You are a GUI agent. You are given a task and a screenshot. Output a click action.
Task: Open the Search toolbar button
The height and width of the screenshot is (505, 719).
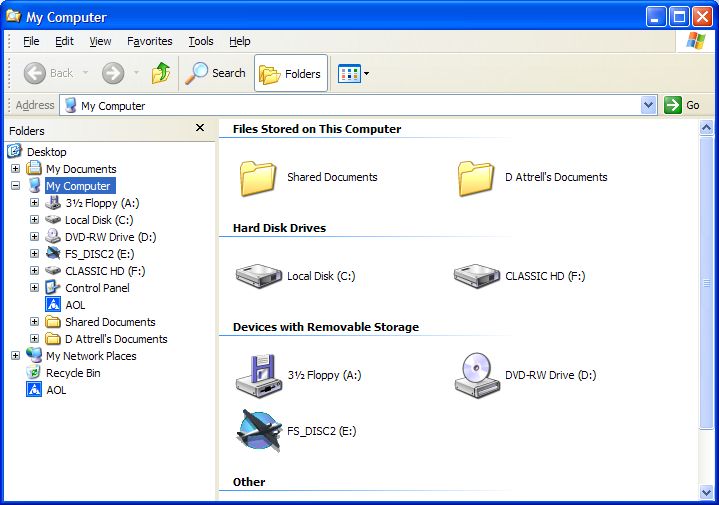coord(216,73)
